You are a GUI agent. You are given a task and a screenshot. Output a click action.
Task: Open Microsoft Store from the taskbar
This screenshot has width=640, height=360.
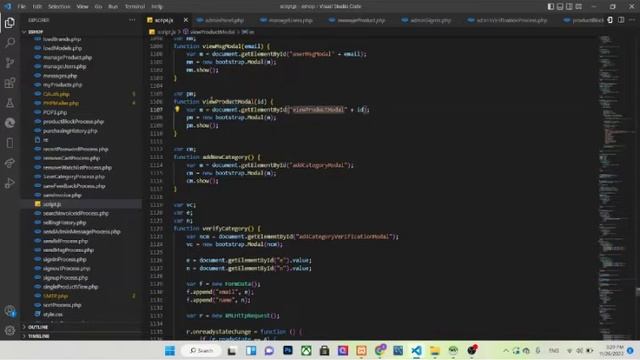pos(324,350)
